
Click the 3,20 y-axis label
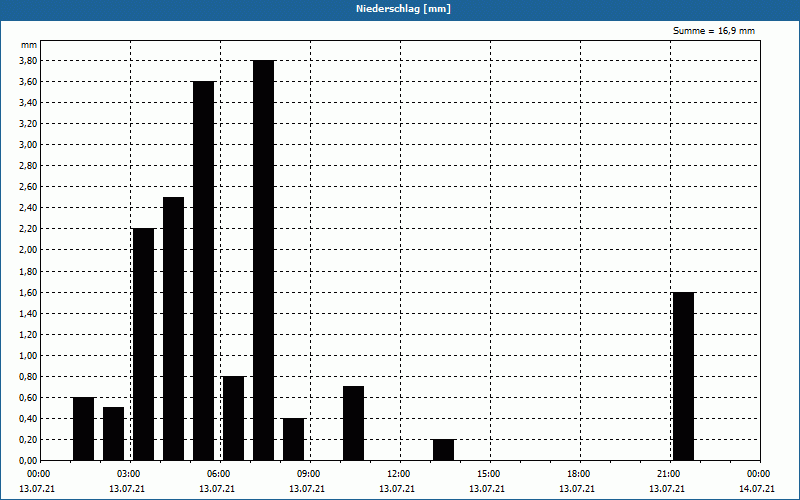29,124
